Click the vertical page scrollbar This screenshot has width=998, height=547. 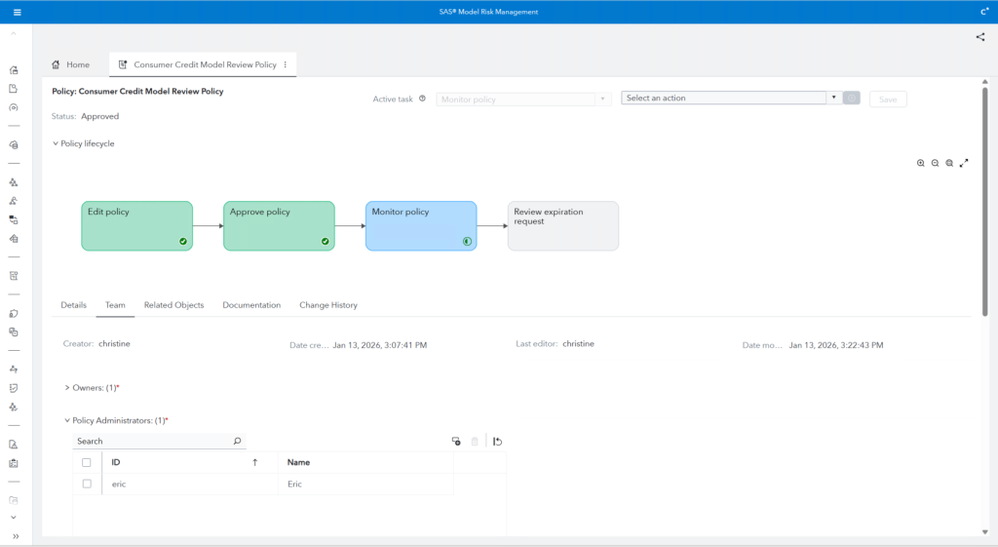[985, 201]
